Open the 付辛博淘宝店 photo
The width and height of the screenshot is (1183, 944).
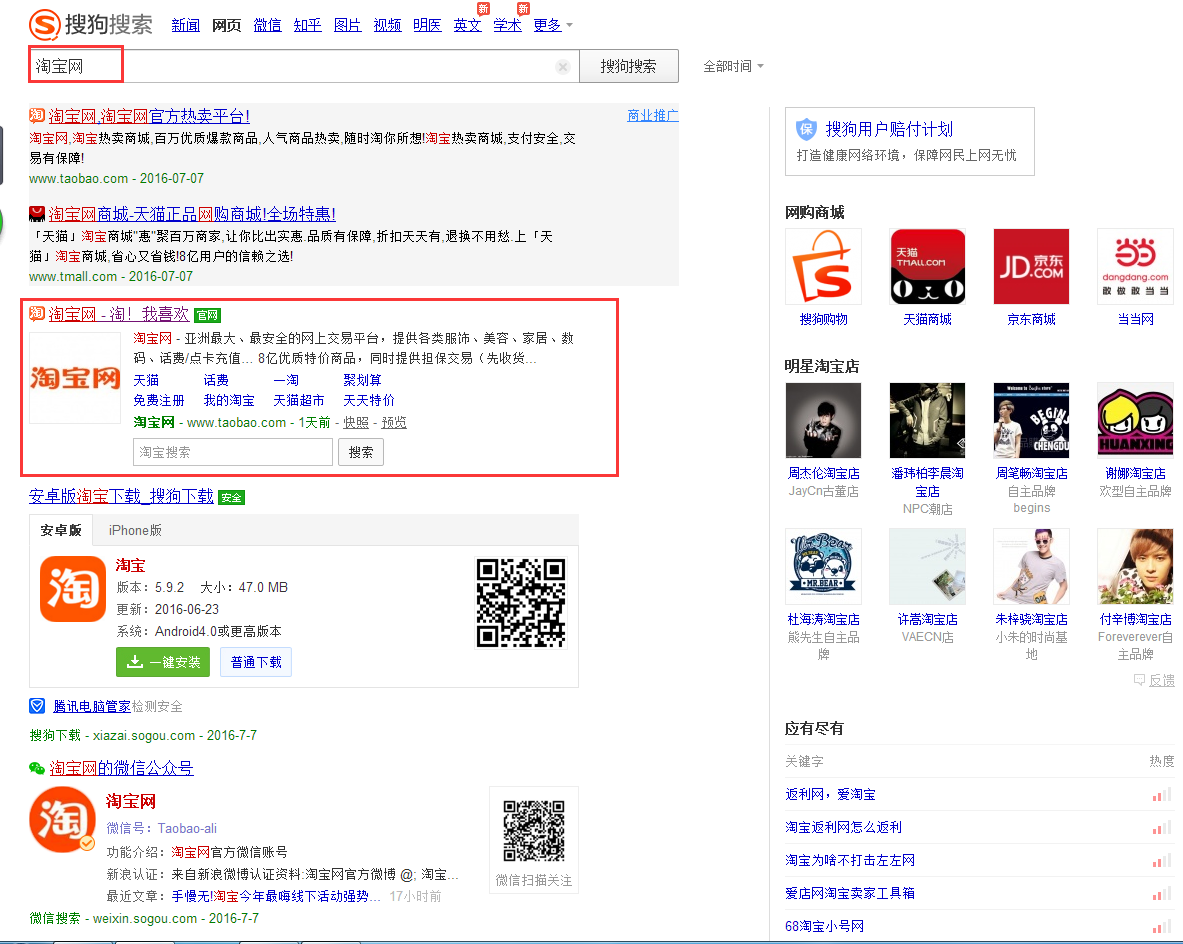click(1135, 566)
